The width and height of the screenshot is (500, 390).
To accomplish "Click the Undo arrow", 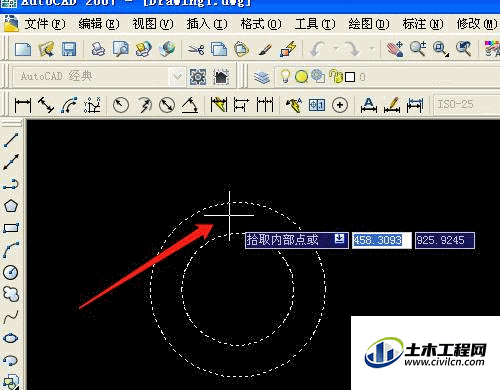I will [x=317, y=49].
